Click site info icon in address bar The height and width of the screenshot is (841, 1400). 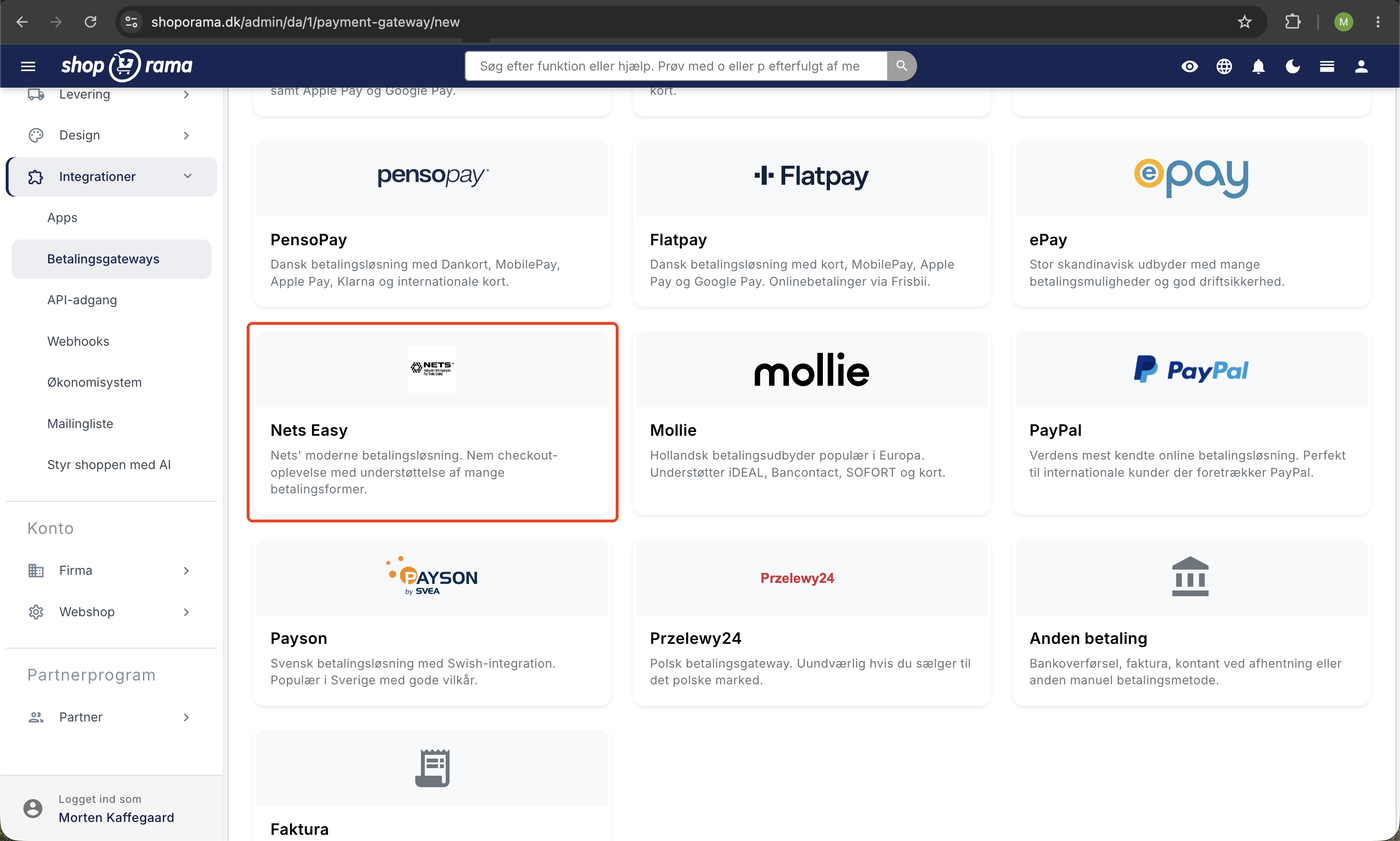click(x=132, y=21)
